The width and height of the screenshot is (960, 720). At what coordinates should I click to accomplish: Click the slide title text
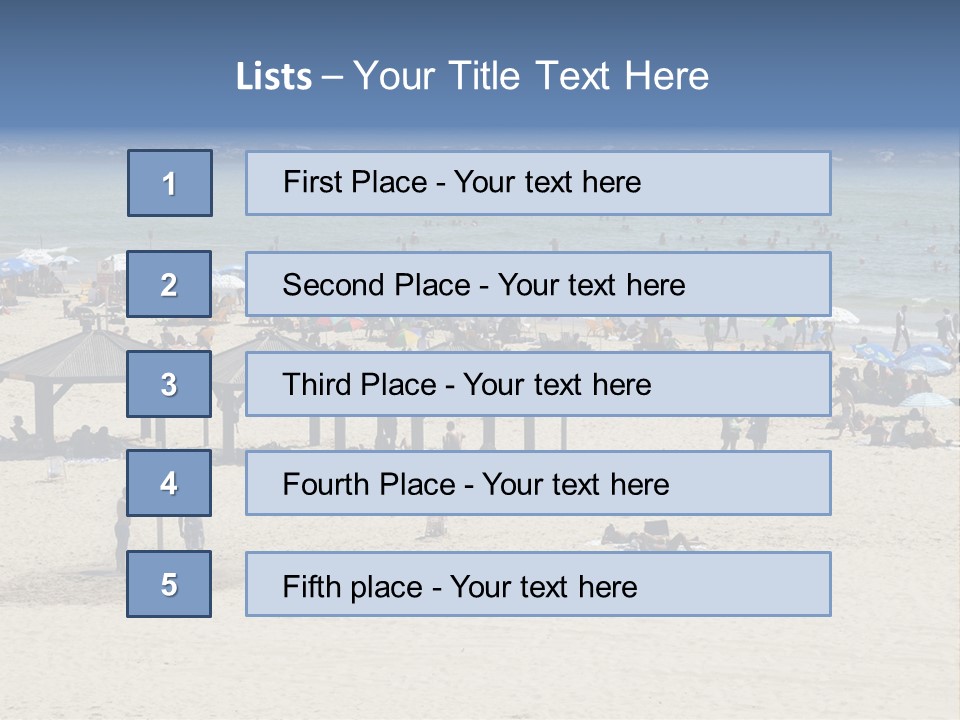pos(472,76)
